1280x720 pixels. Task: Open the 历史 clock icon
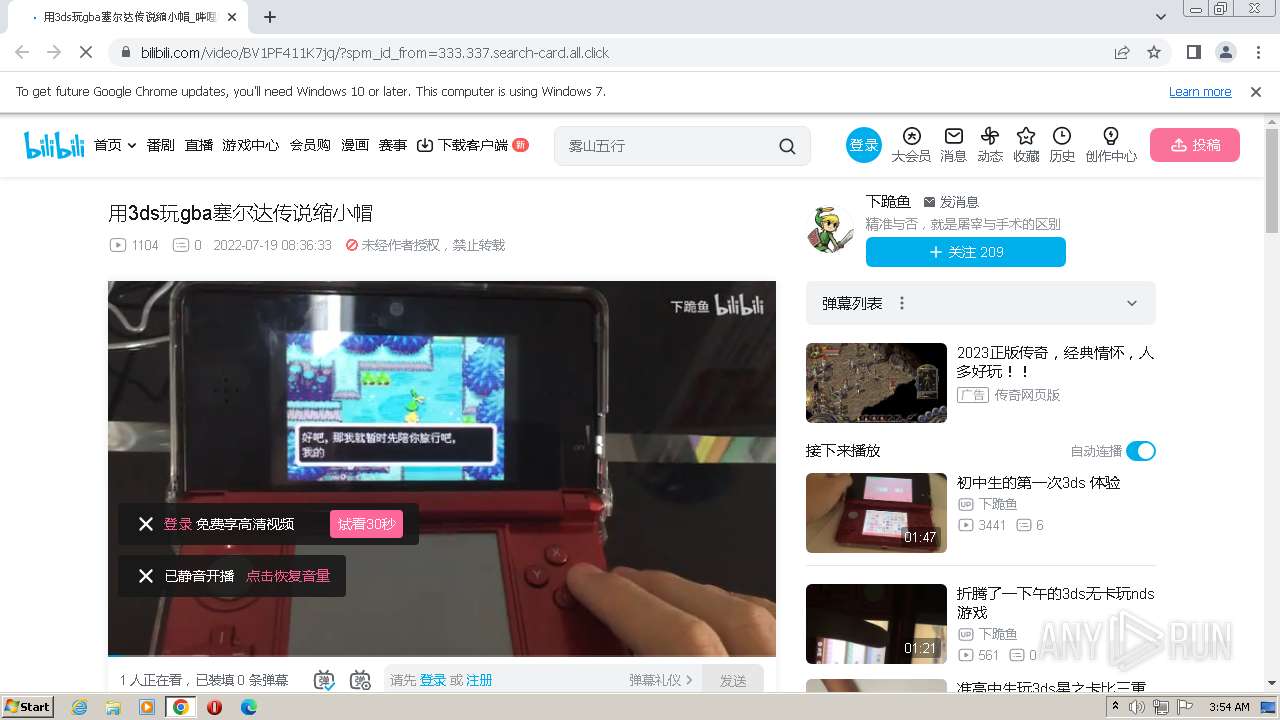coord(1062,145)
